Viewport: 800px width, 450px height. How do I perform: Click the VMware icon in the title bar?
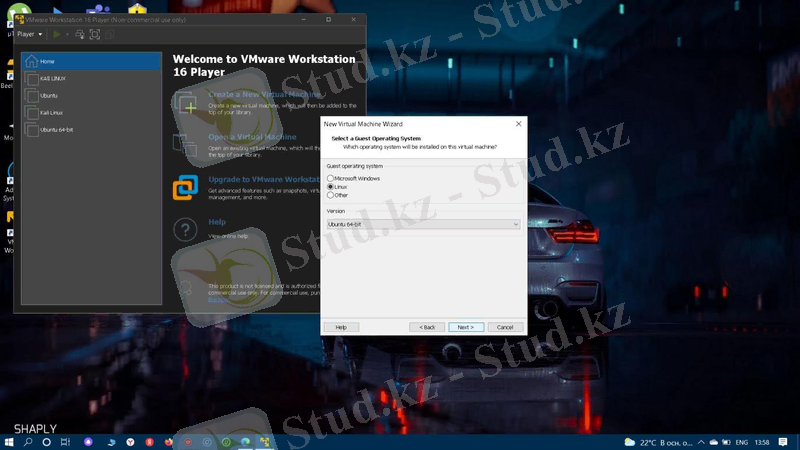coord(19,19)
